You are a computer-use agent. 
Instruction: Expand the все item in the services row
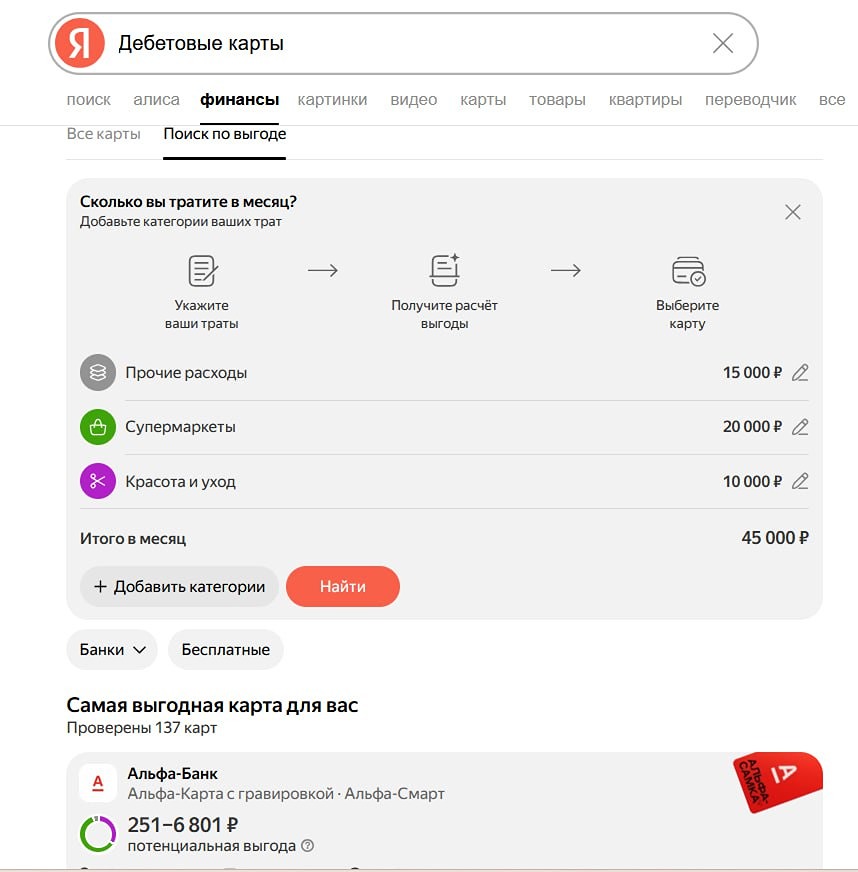(x=834, y=99)
